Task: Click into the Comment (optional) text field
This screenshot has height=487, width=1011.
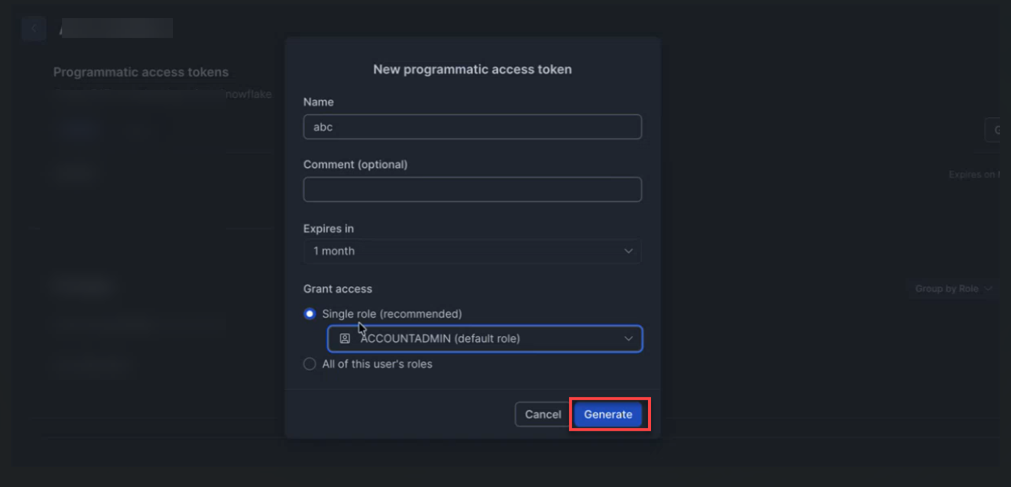Action: point(472,189)
